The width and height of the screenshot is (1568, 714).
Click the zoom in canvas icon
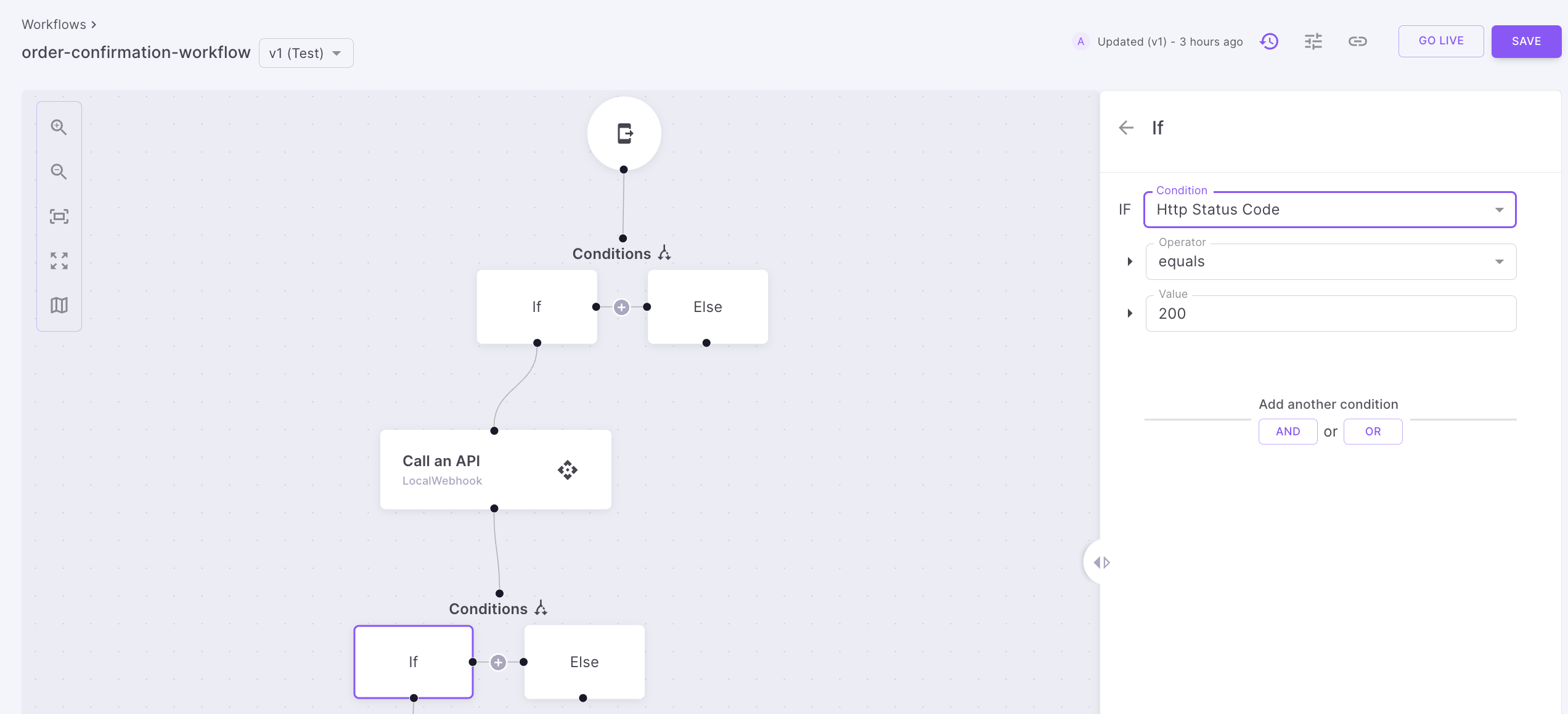pyautogui.click(x=59, y=127)
